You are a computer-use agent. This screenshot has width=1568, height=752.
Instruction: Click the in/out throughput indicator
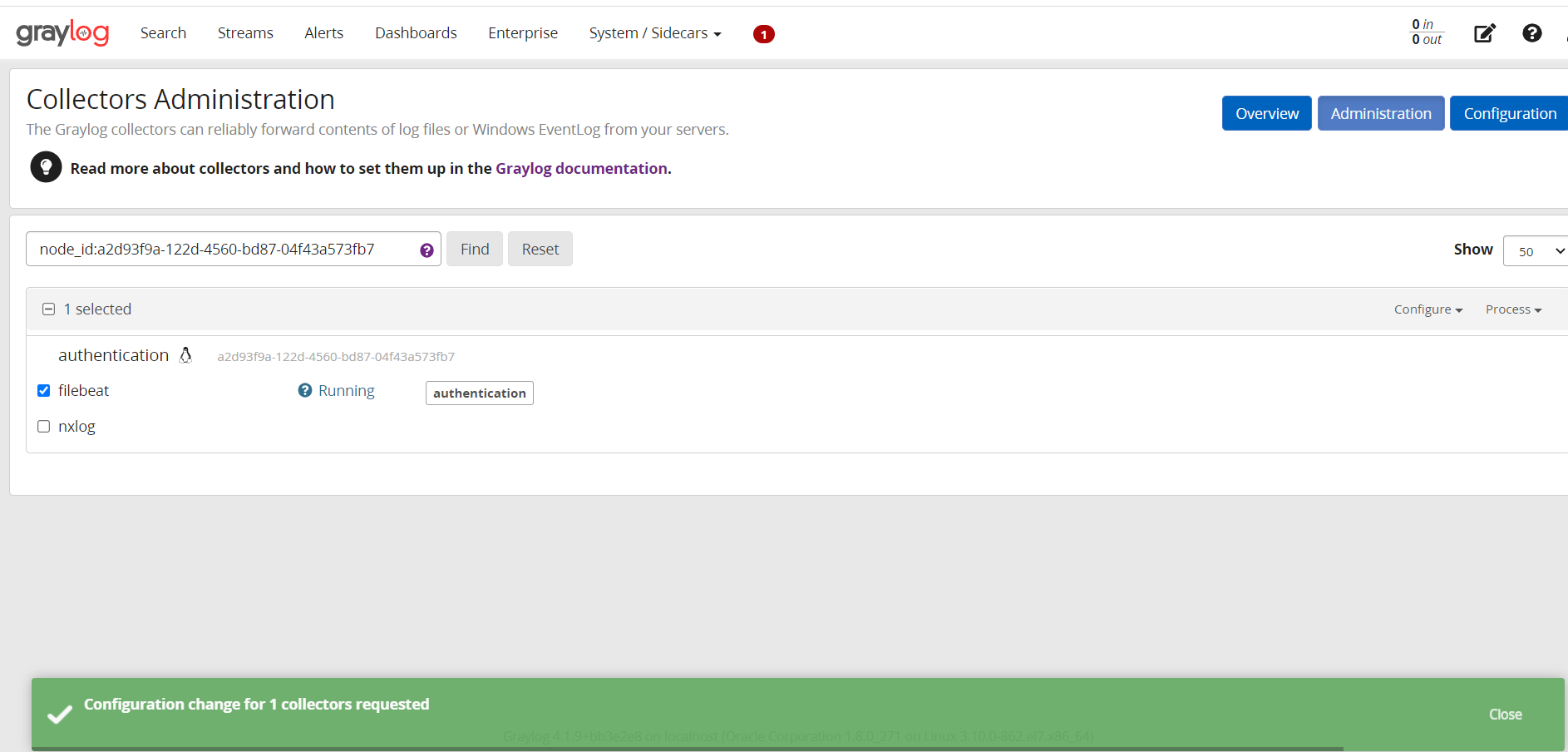tap(1427, 32)
